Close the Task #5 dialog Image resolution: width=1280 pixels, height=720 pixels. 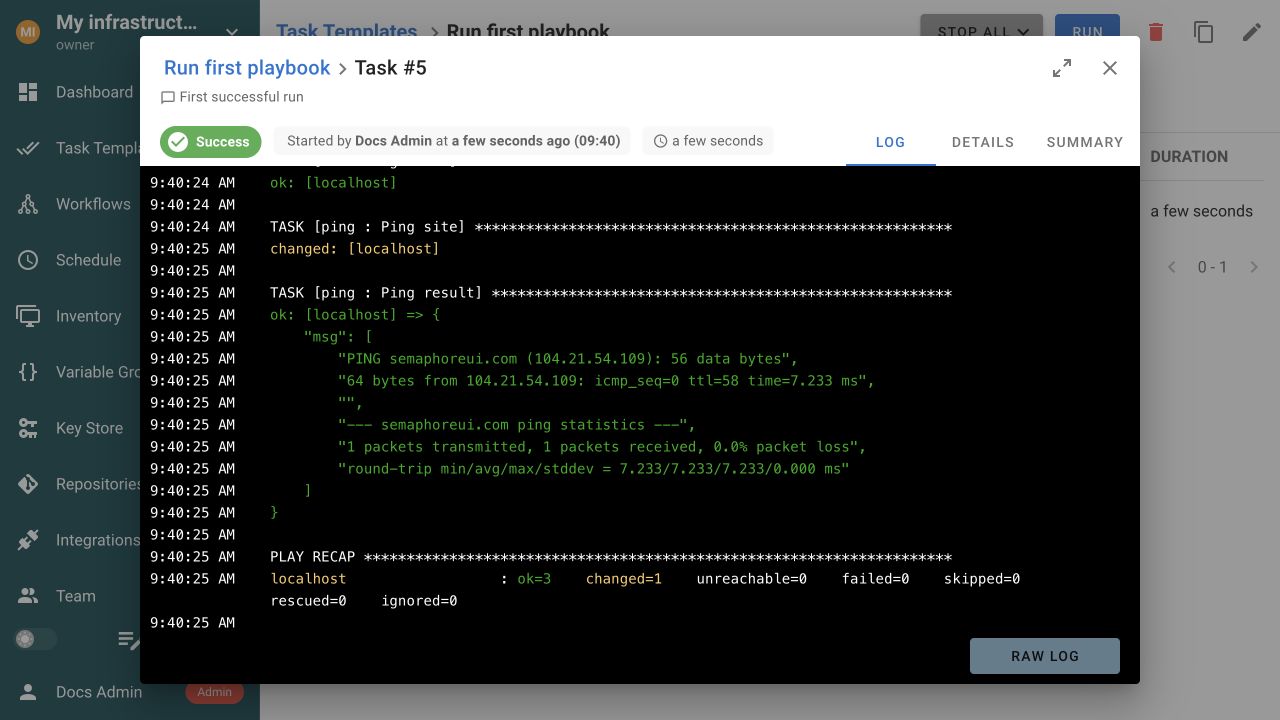coord(1110,68)
